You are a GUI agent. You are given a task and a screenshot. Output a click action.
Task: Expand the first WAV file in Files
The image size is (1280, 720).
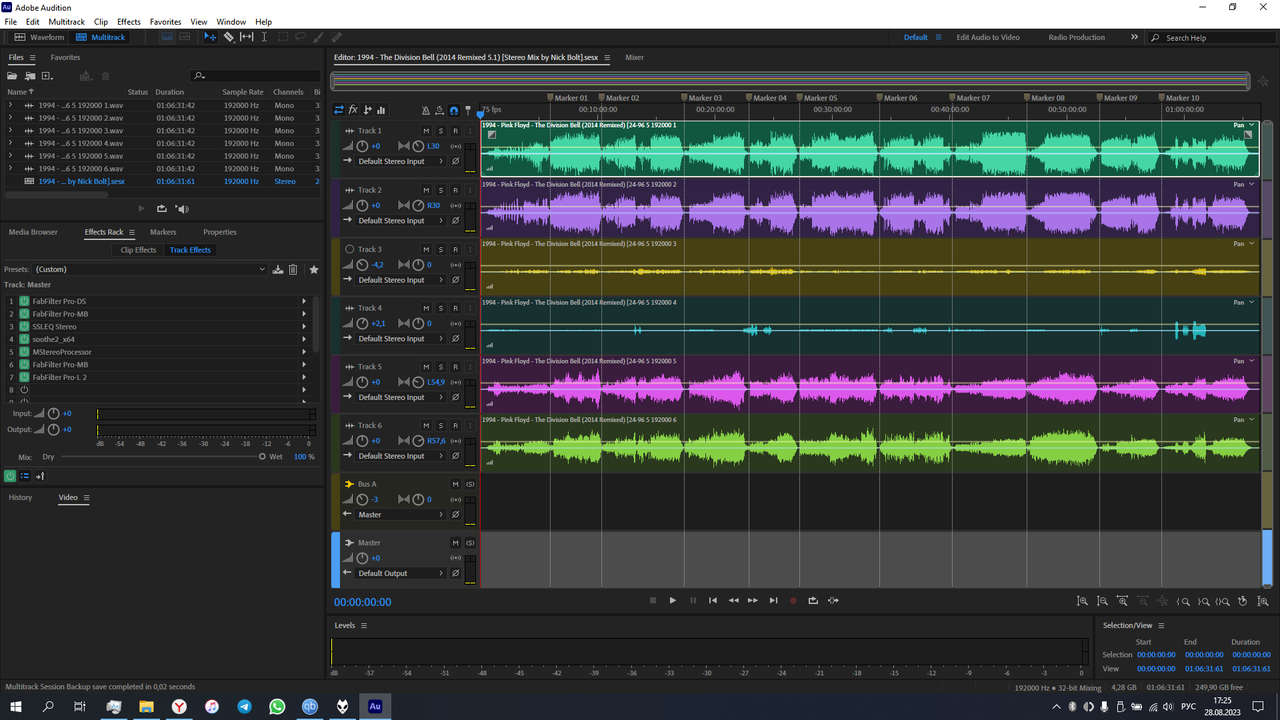11,105
